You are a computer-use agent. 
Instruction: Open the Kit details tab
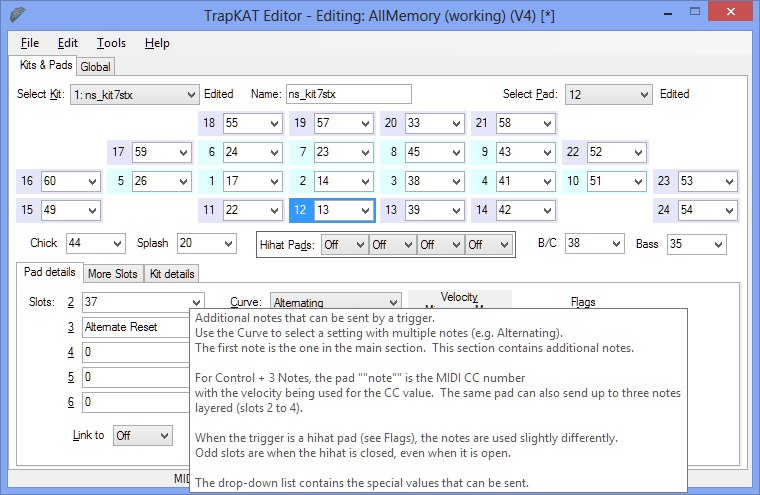coord(172,274)
